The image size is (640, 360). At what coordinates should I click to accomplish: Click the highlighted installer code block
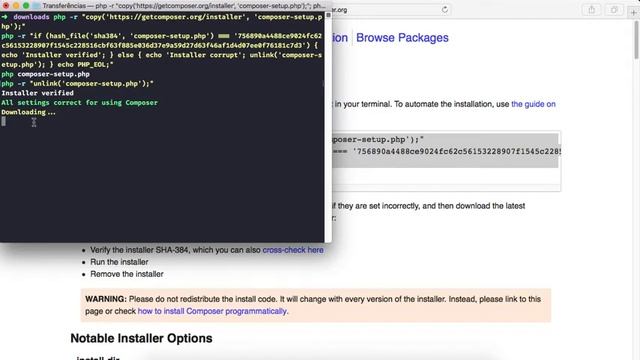click(x=445, y=150)
